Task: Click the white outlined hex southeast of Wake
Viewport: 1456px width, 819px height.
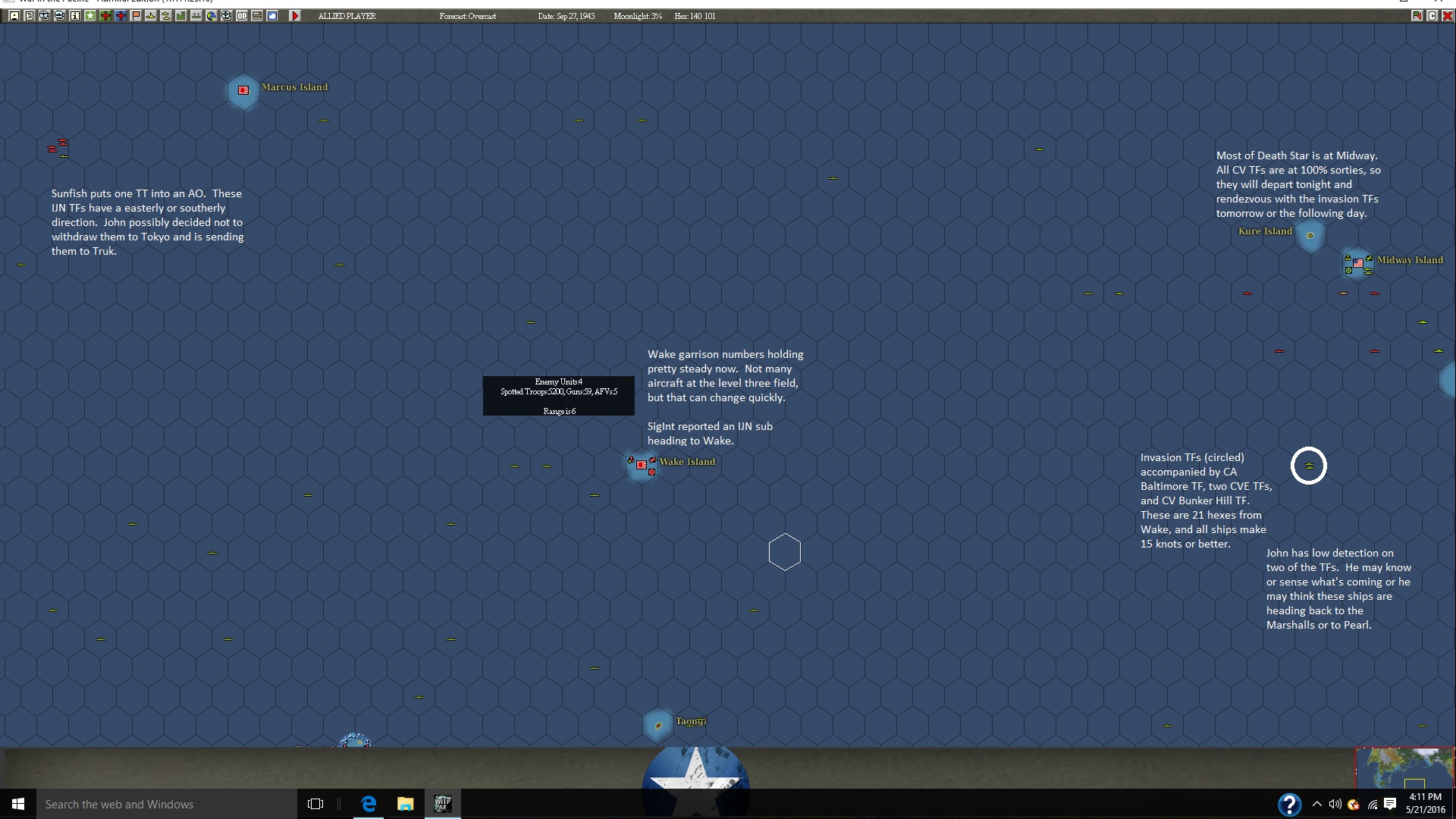Action: [785, 552]
